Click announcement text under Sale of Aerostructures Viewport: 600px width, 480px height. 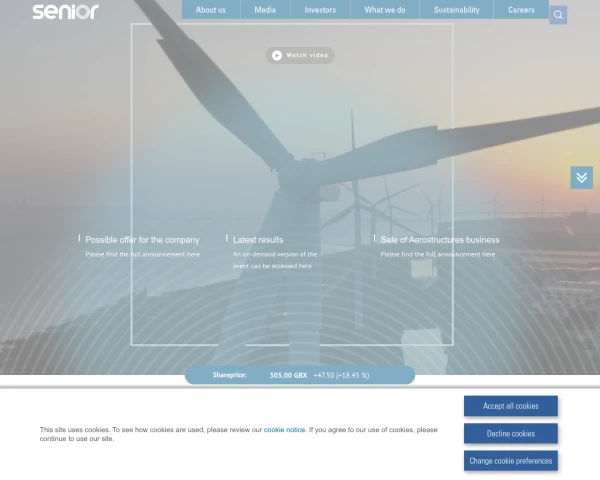pos(438,254)
